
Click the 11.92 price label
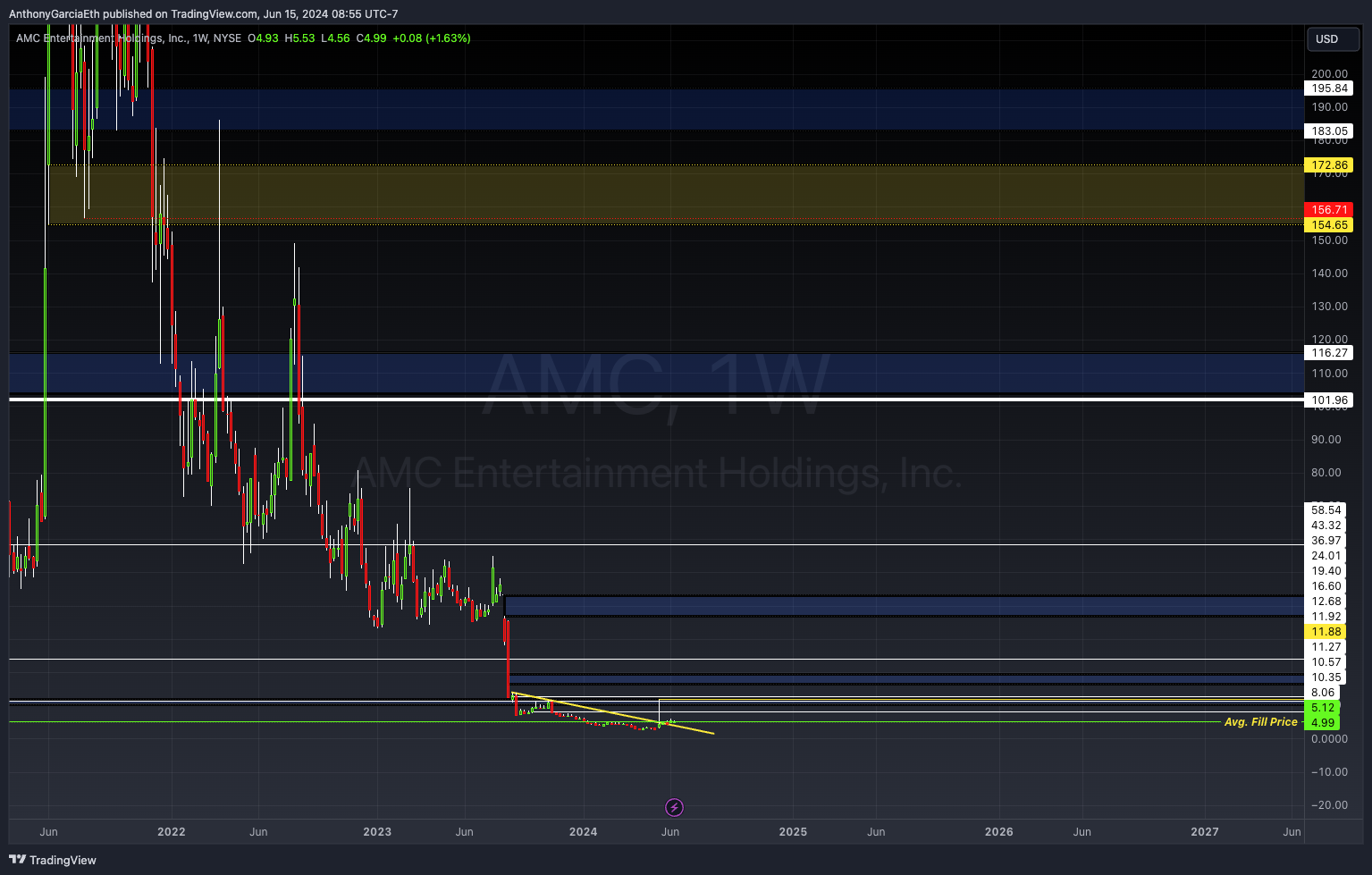(x=1326, y=617)
